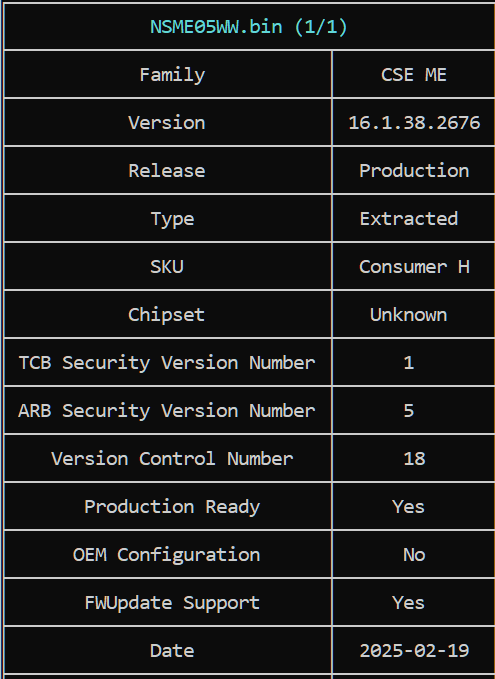Select TCB Security Version Number label

(x=167, y=362)
